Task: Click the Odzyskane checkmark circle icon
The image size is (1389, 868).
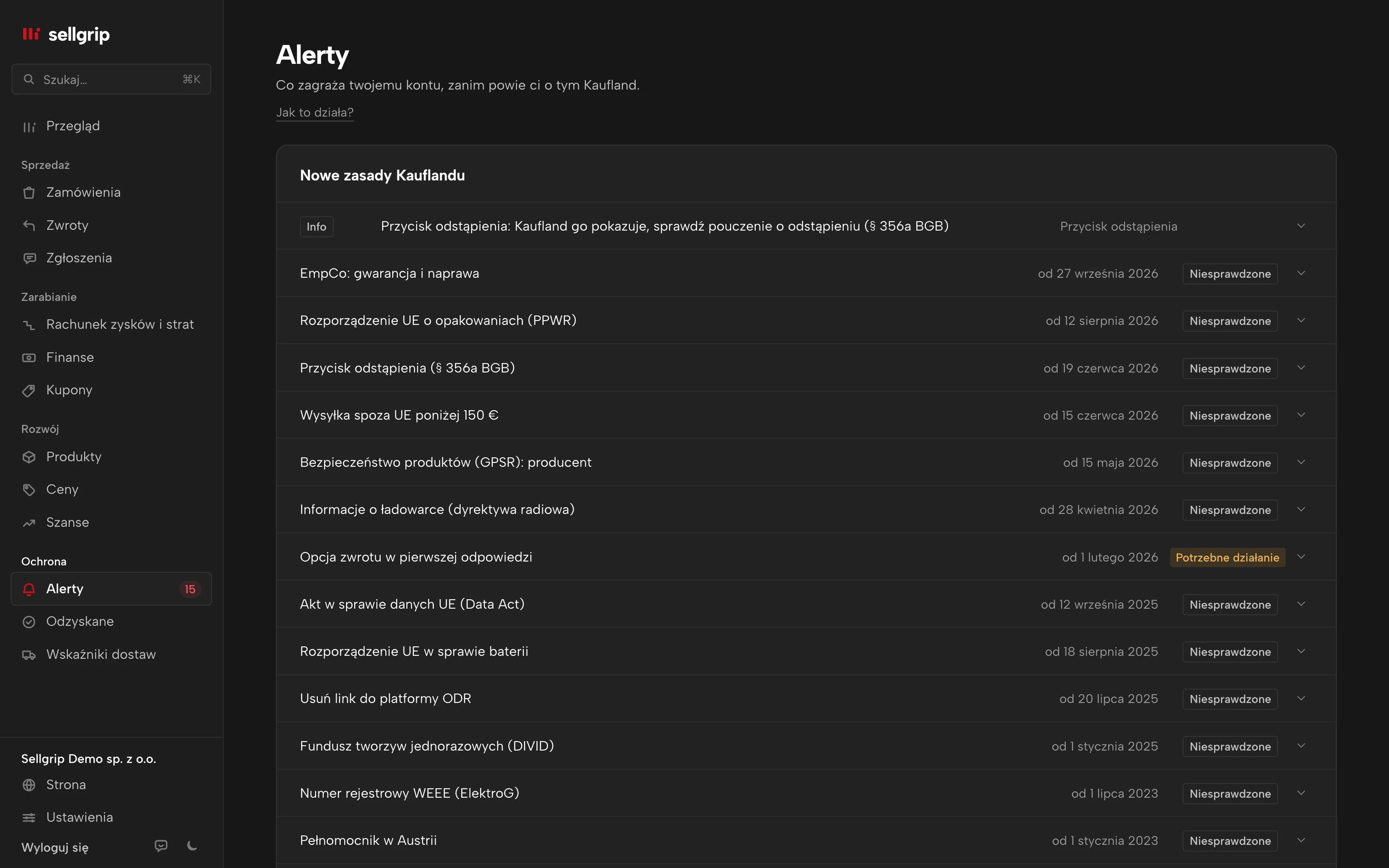Action: tap(29, 622)
